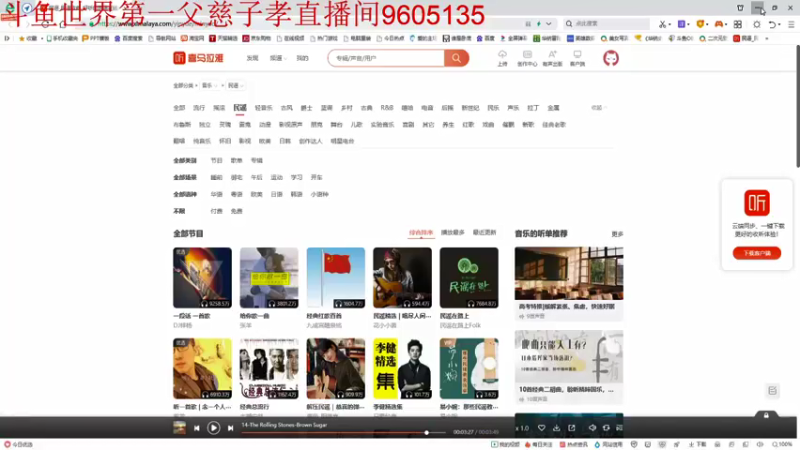
Task: Click the browser game controller icon
Action: (718, 24)
